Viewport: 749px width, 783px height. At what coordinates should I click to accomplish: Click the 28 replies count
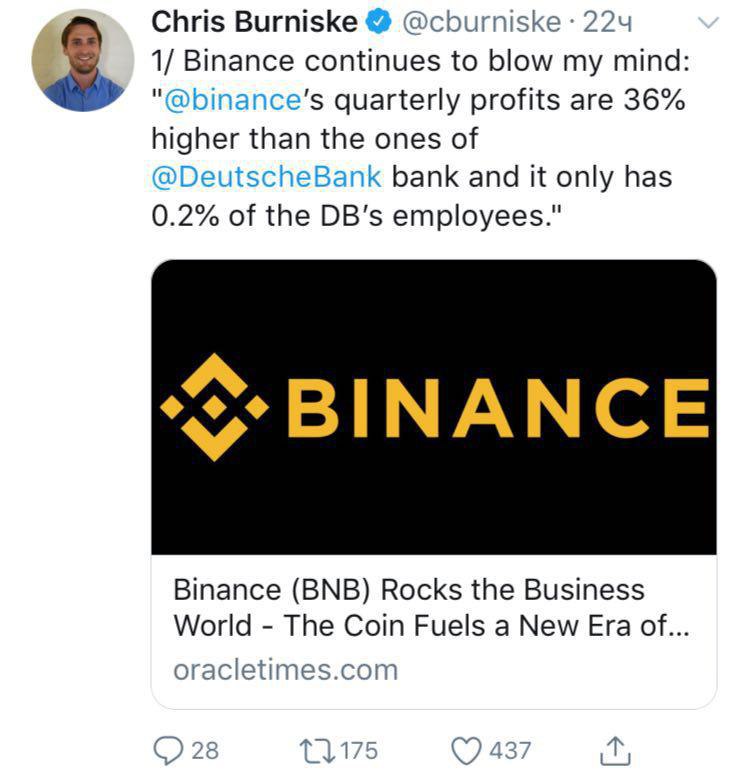pos(205,751)
